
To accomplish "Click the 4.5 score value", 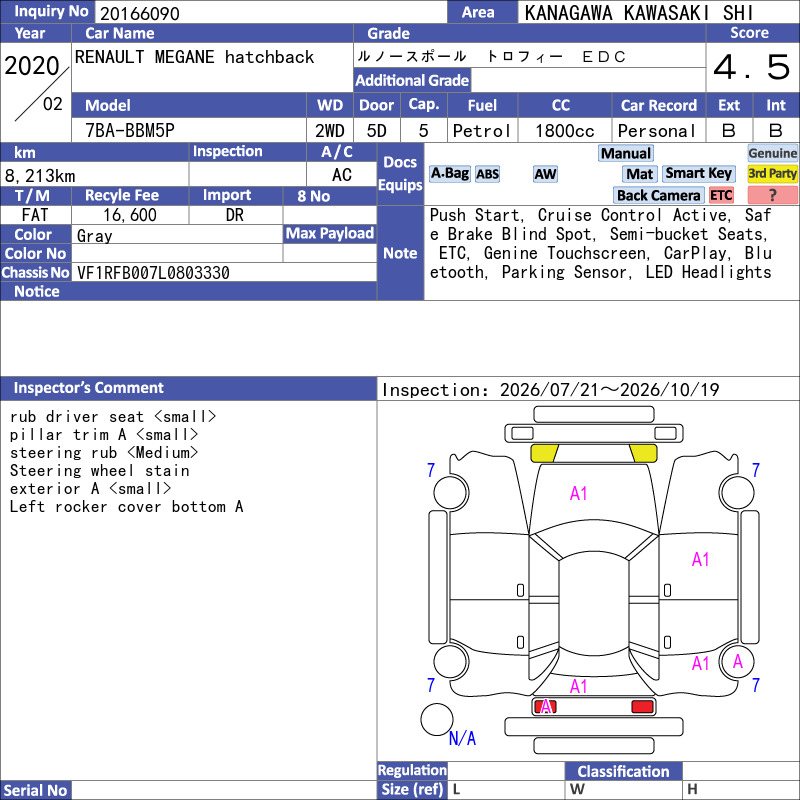I will click(x=752, y=67).
